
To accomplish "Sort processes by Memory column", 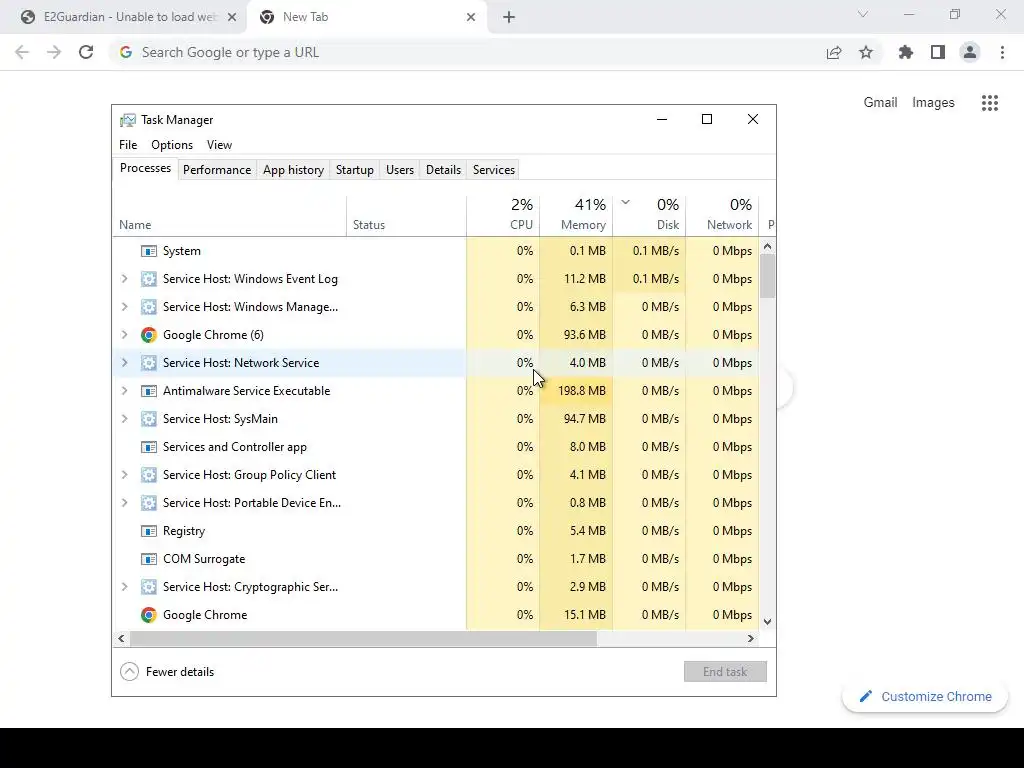I will 576,216.
